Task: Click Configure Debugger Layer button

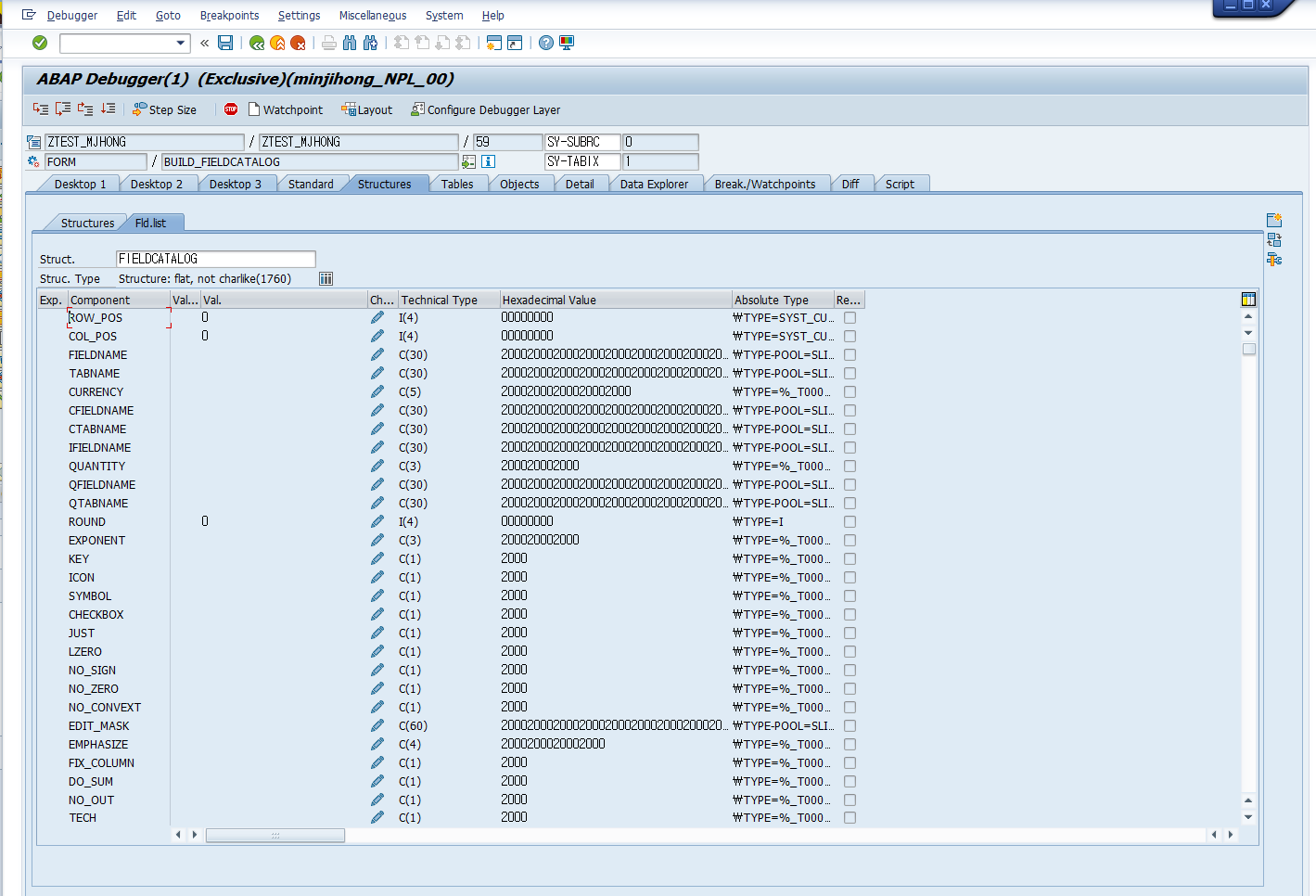Action: 486,109
